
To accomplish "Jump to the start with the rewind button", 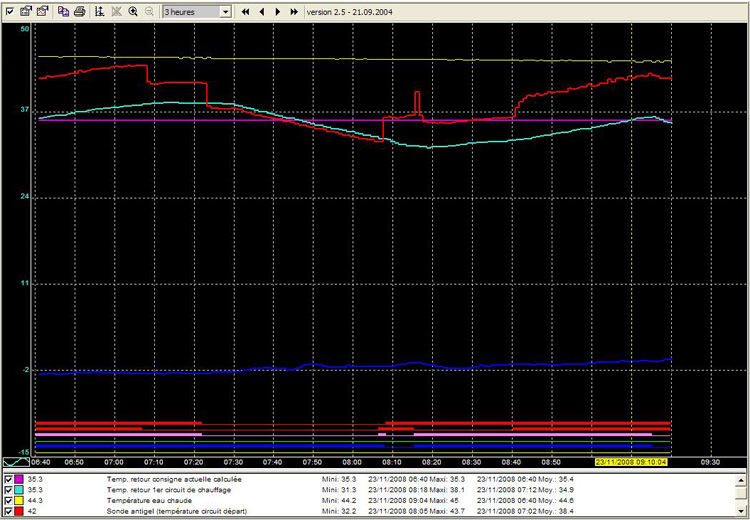I will pos(246,11).
